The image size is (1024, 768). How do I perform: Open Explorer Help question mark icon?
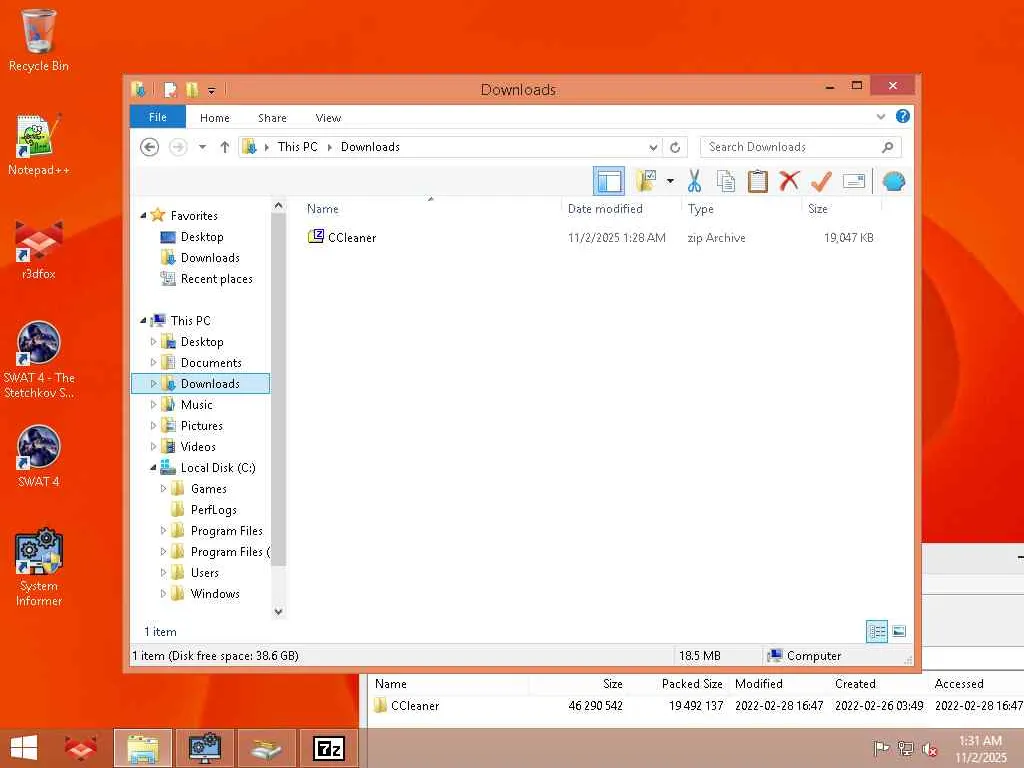[903, 116]
